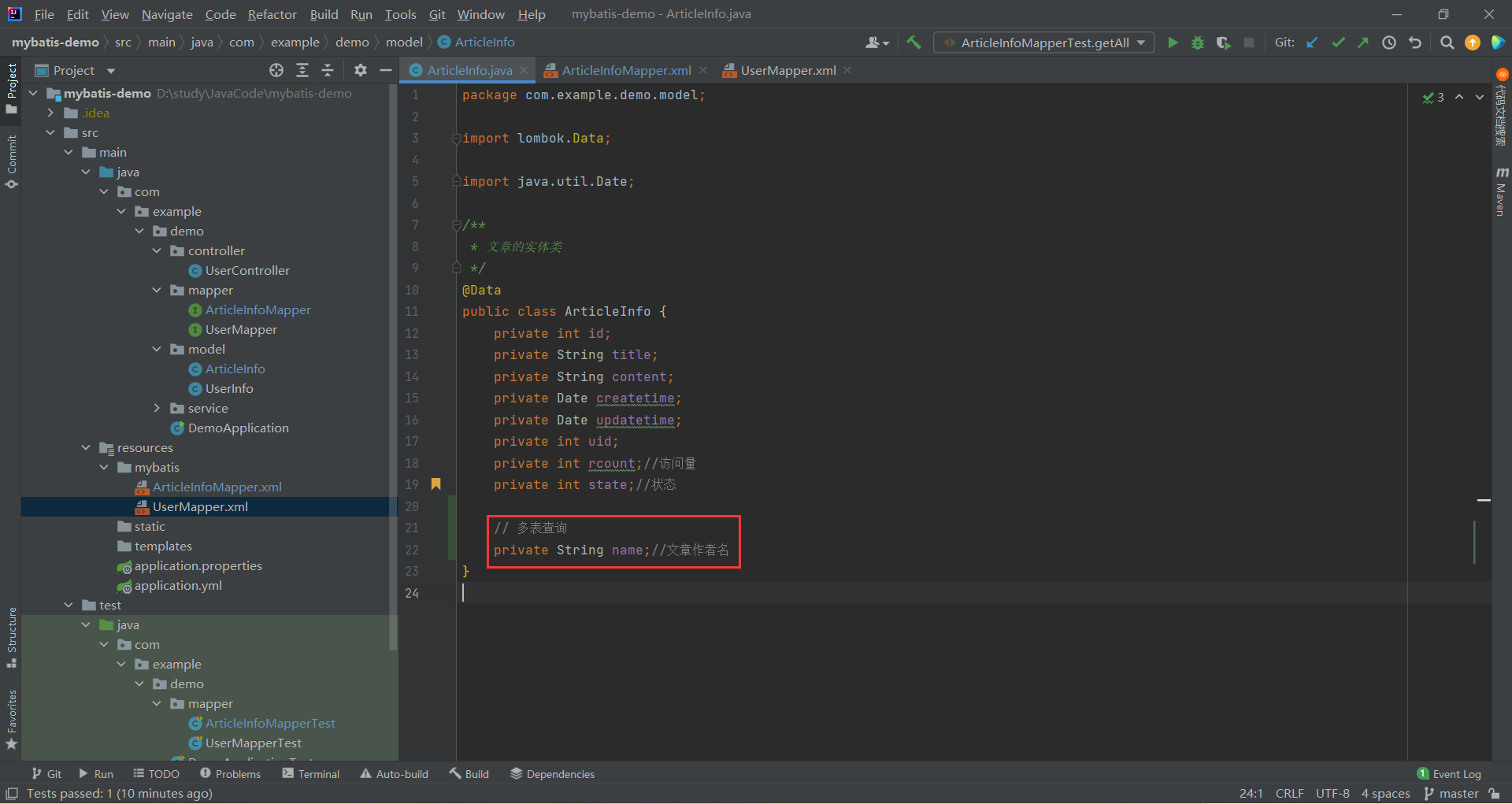Expand the .idea folder
The width and height of the screenshot is (1512, 804).
coord(51,113)
